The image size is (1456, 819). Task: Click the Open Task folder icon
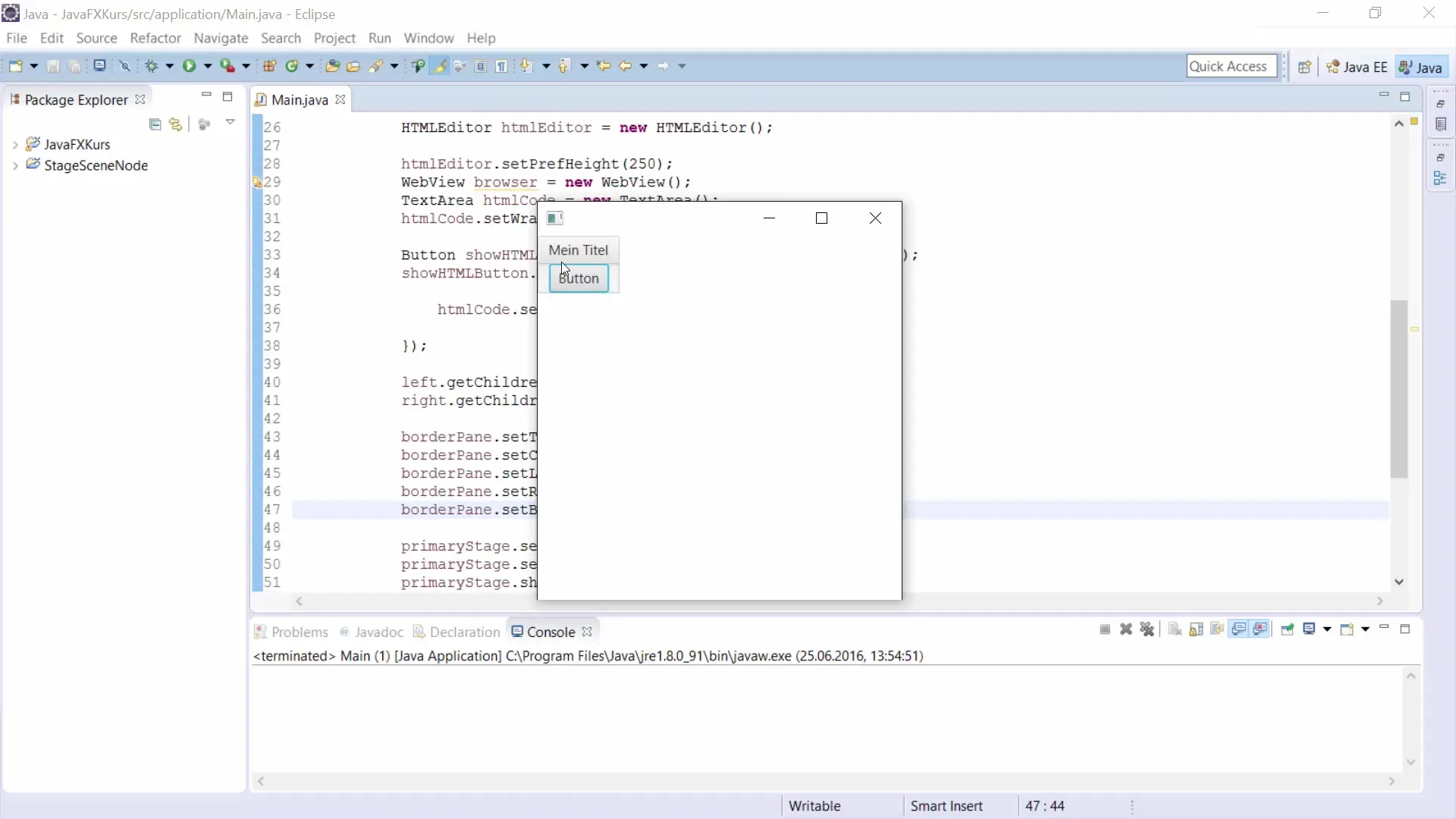coord(353,66)
